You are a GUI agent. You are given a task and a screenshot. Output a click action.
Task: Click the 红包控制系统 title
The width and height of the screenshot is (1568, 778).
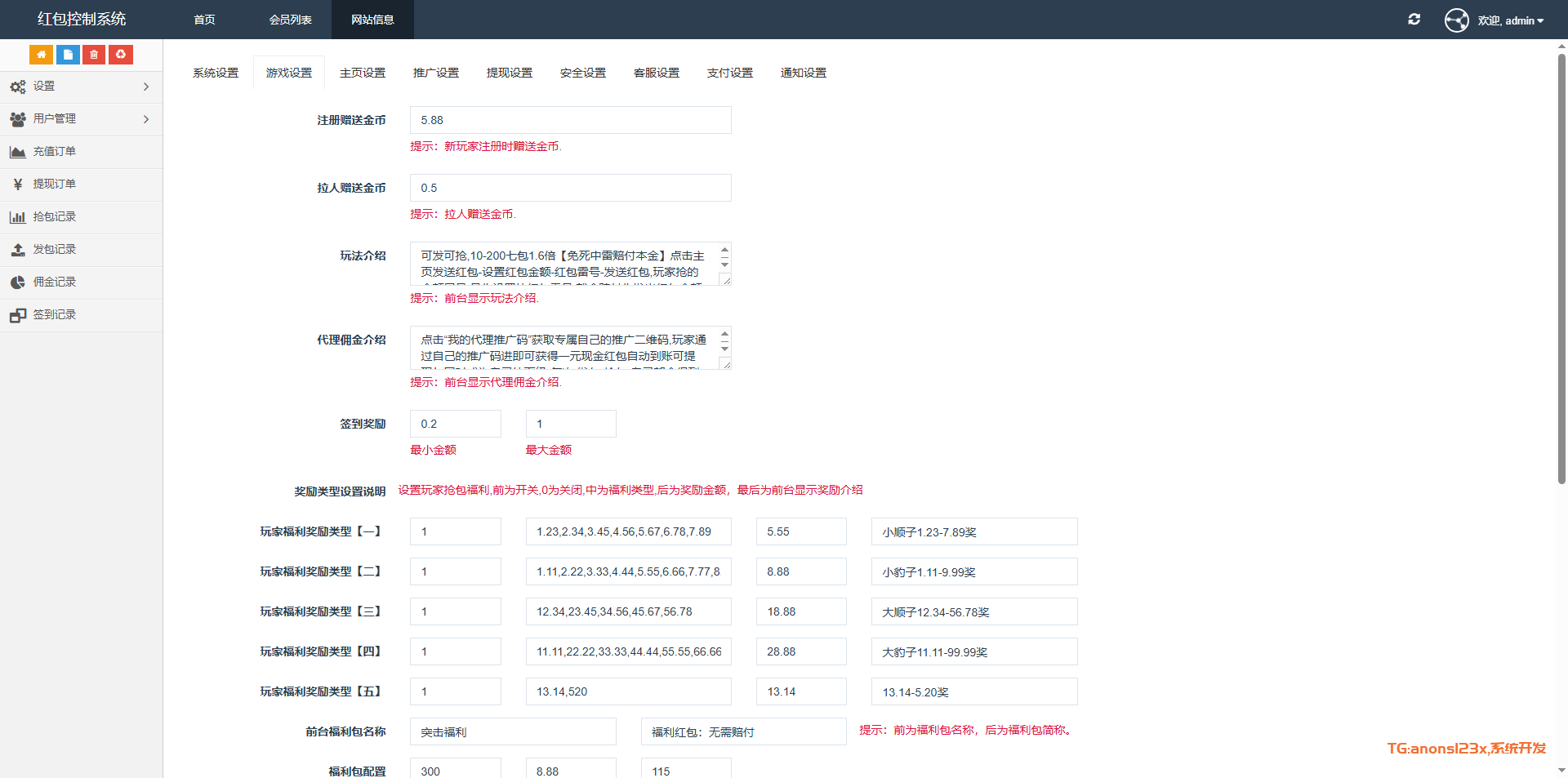tap(82, 20)
